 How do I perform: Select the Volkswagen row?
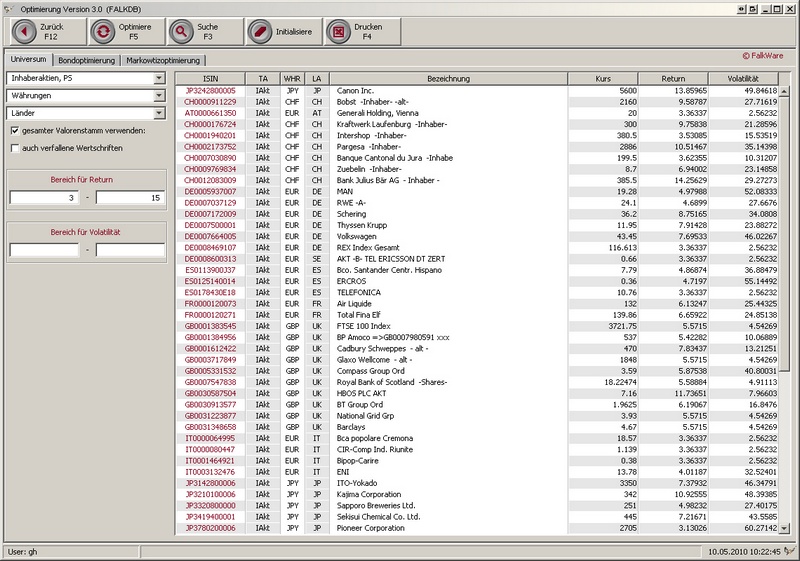477,237
